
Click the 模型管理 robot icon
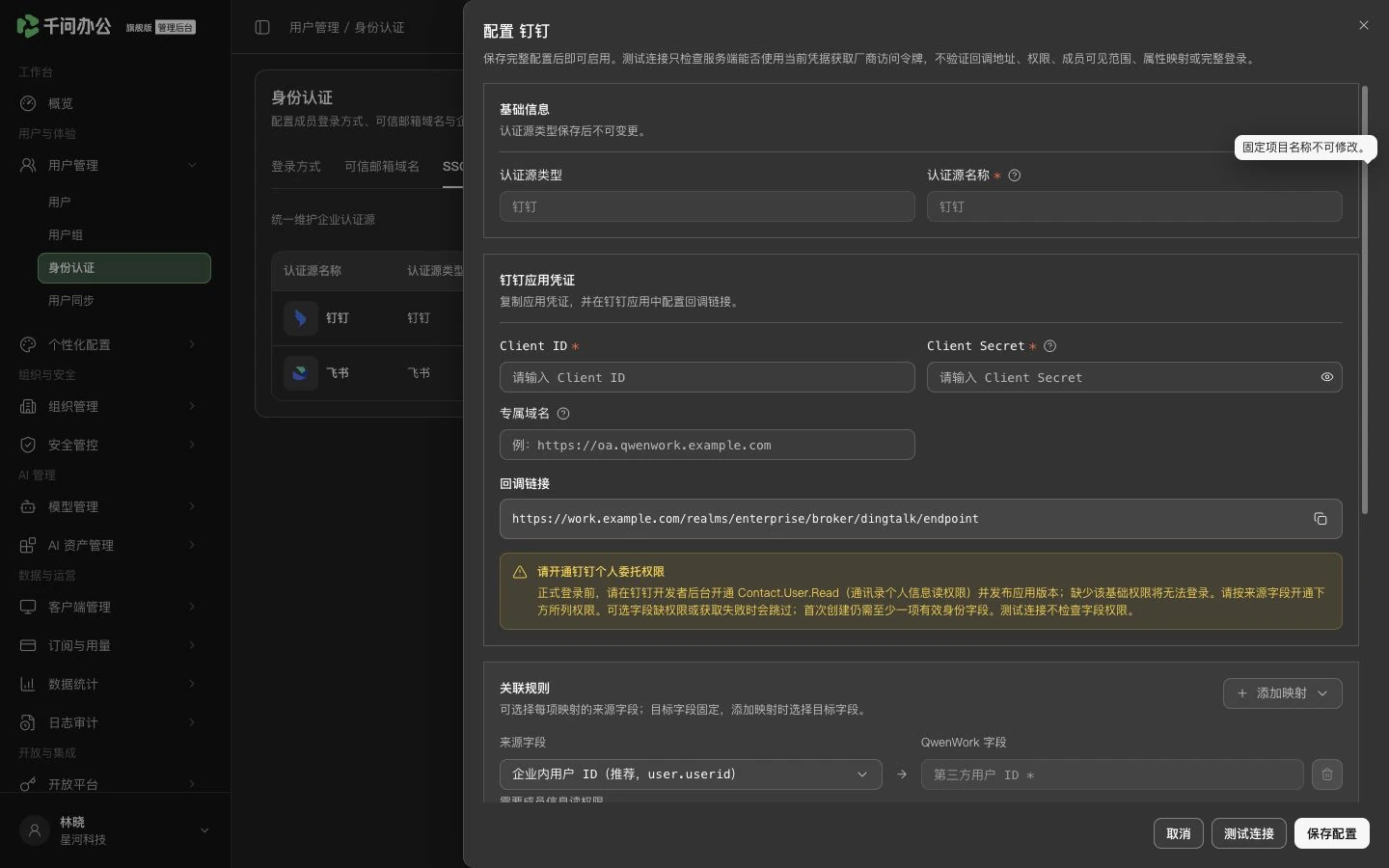(x=28, y=506)
